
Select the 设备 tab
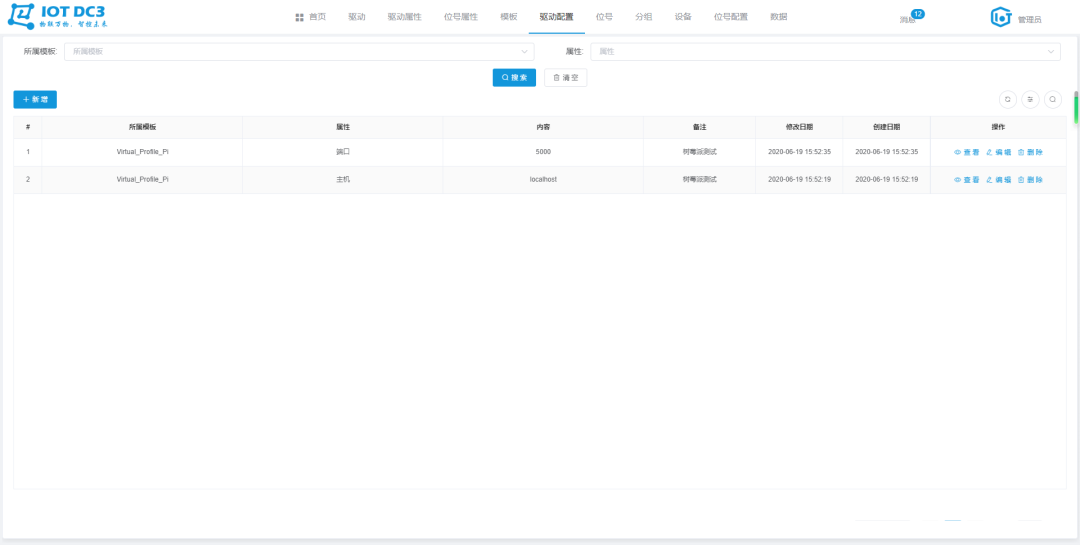coord(683,17)
